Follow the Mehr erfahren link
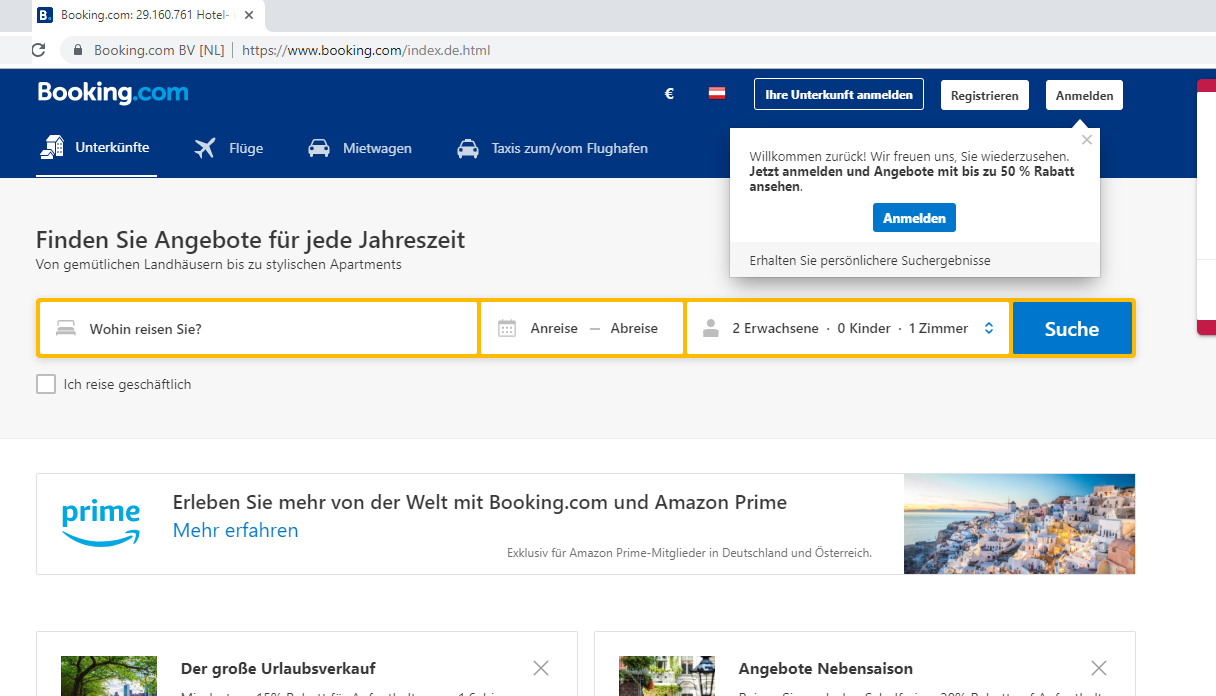1216x696 pixels. (x=235, y=530)
